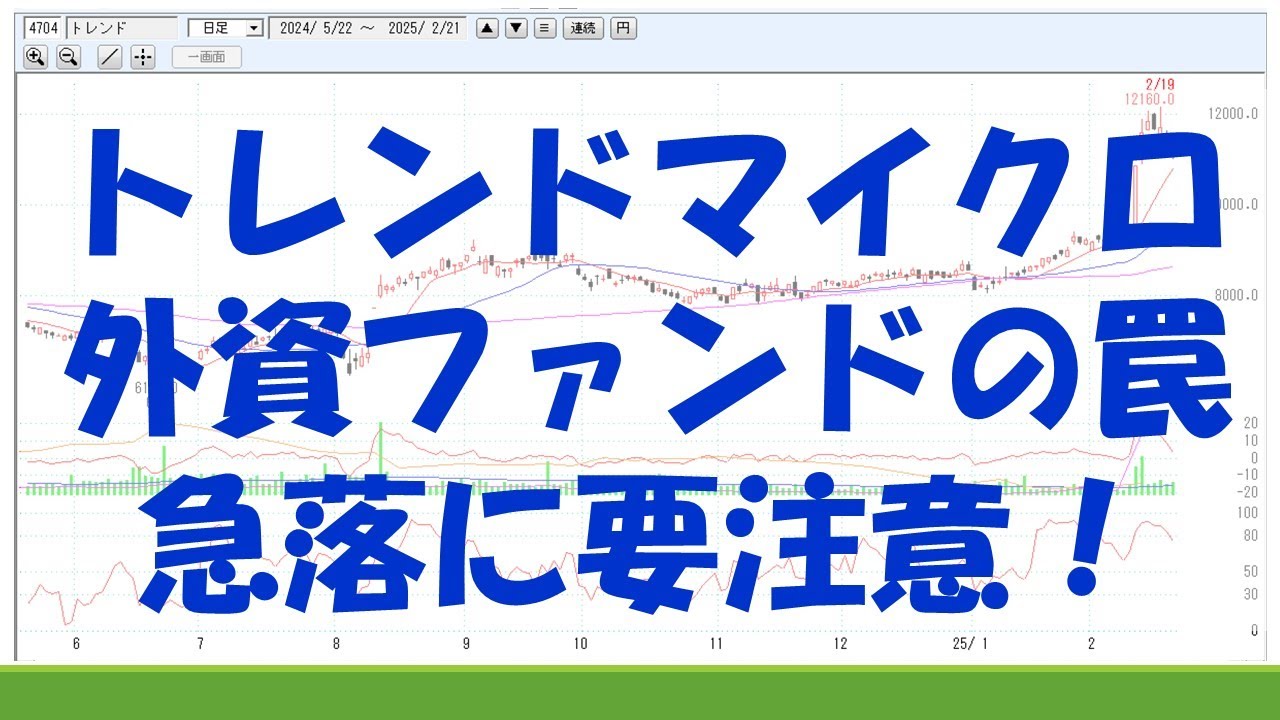Activate the crosshair cursor tool

[x=142, y=57]
